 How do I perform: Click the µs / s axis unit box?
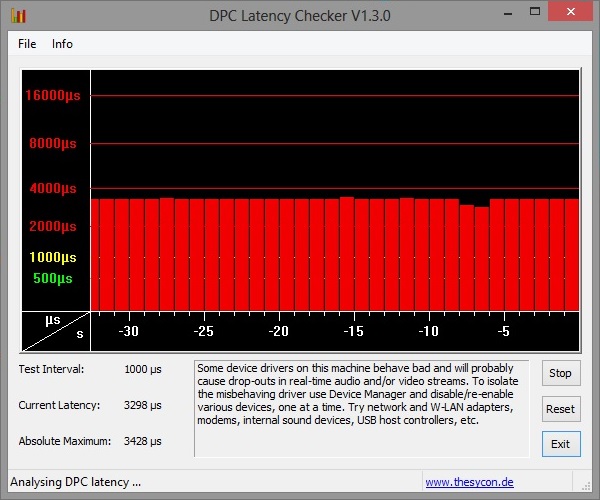56,331
